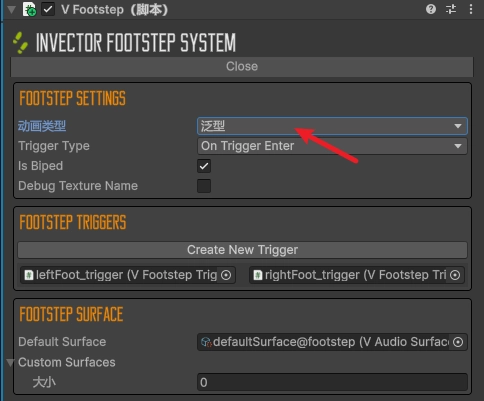Image resolution: width=484 pixels, height=401 pixels.
Task: Open object picker for leftFoot_trigger field
Action: click(226, 275)
